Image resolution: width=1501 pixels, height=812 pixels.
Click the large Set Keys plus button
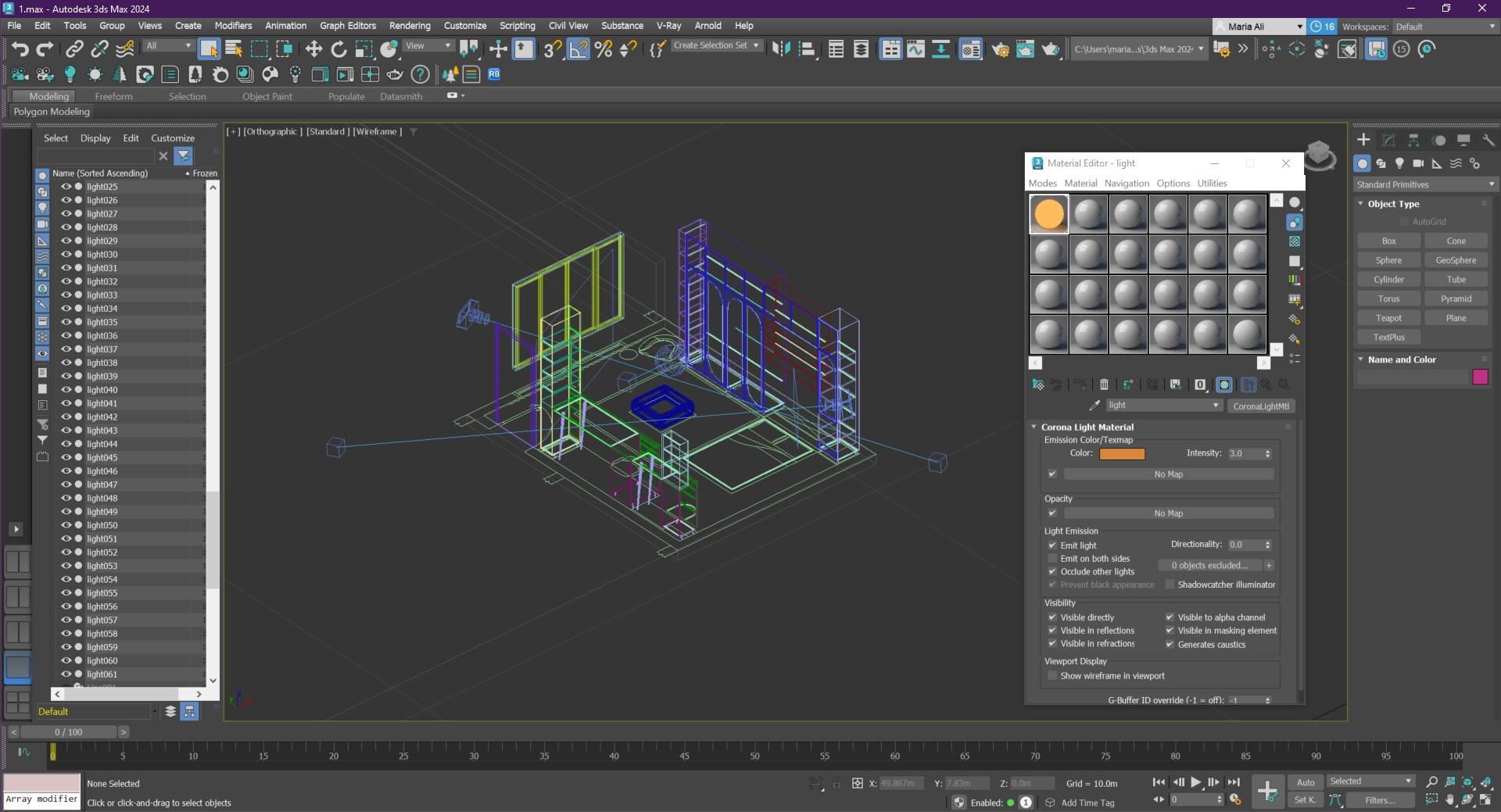point(1267,791)
